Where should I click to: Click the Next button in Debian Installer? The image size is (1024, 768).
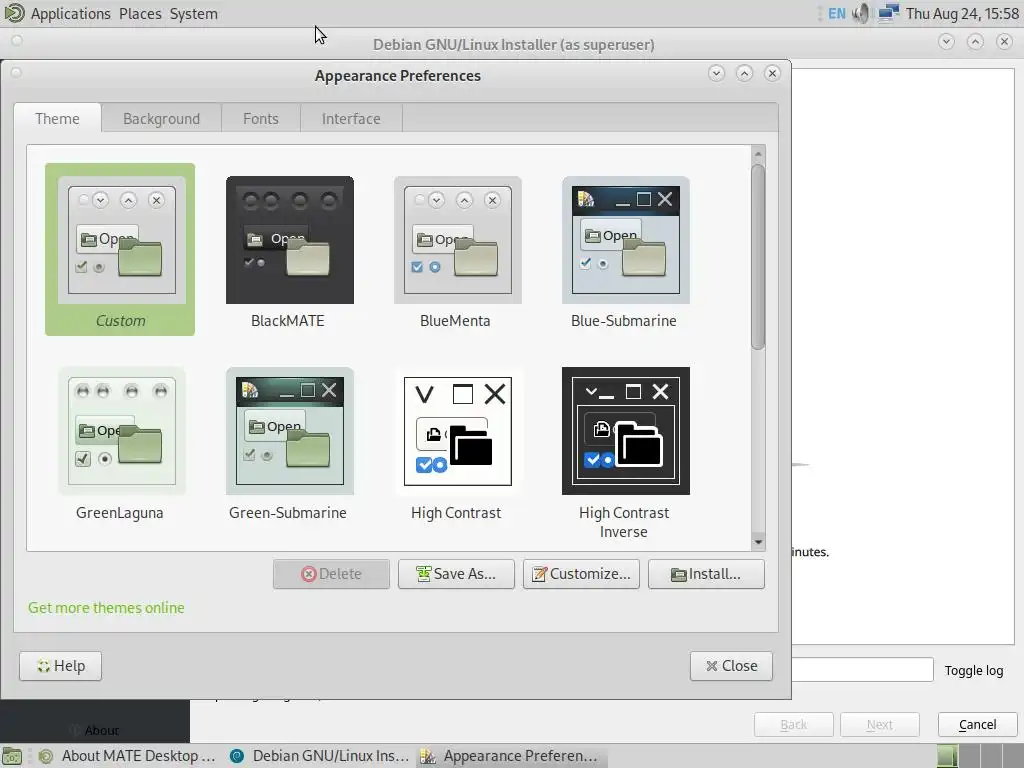(x=880, y=724)
